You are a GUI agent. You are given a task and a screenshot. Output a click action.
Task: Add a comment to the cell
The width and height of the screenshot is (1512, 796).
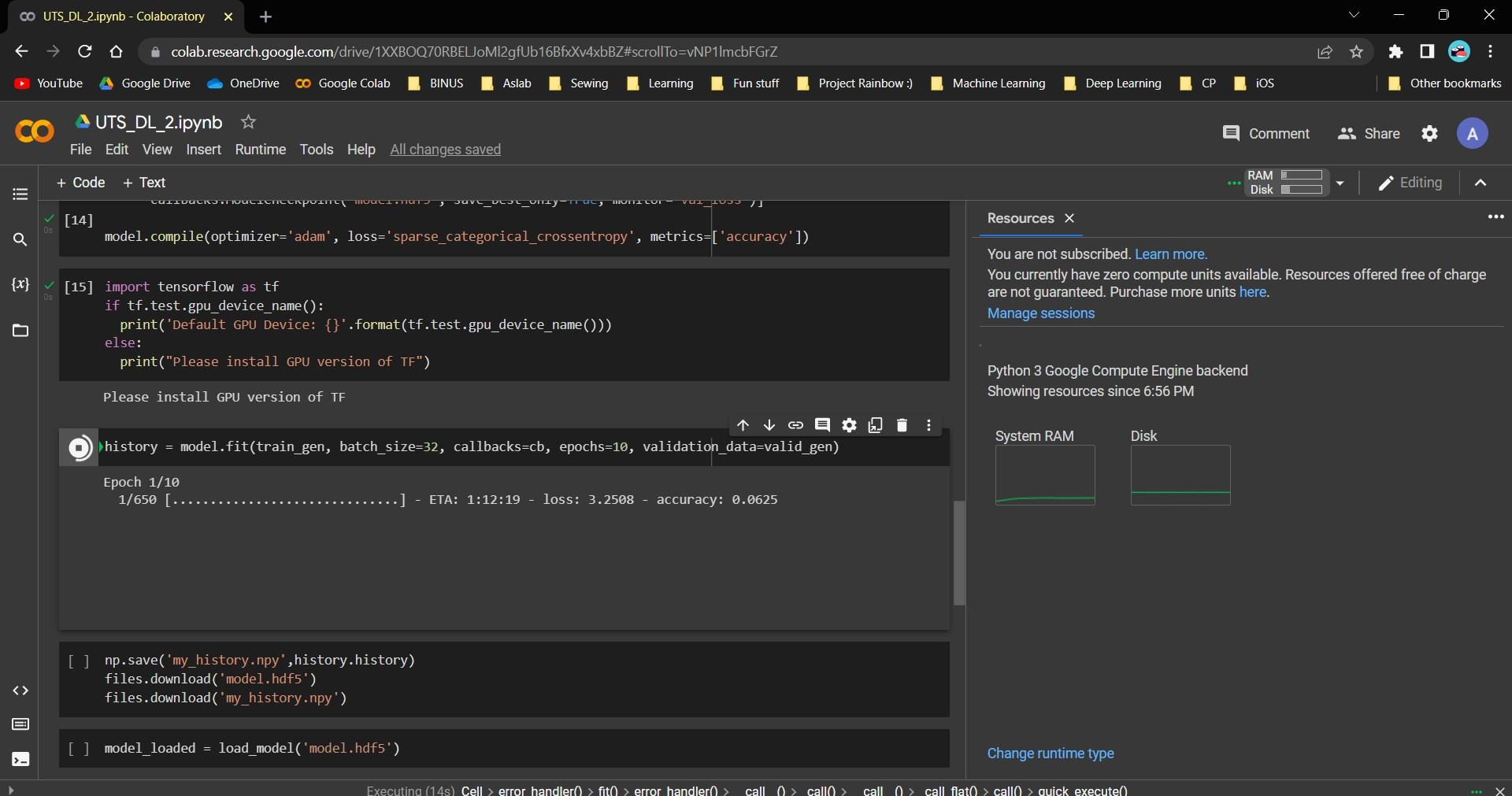pos(822,425)
